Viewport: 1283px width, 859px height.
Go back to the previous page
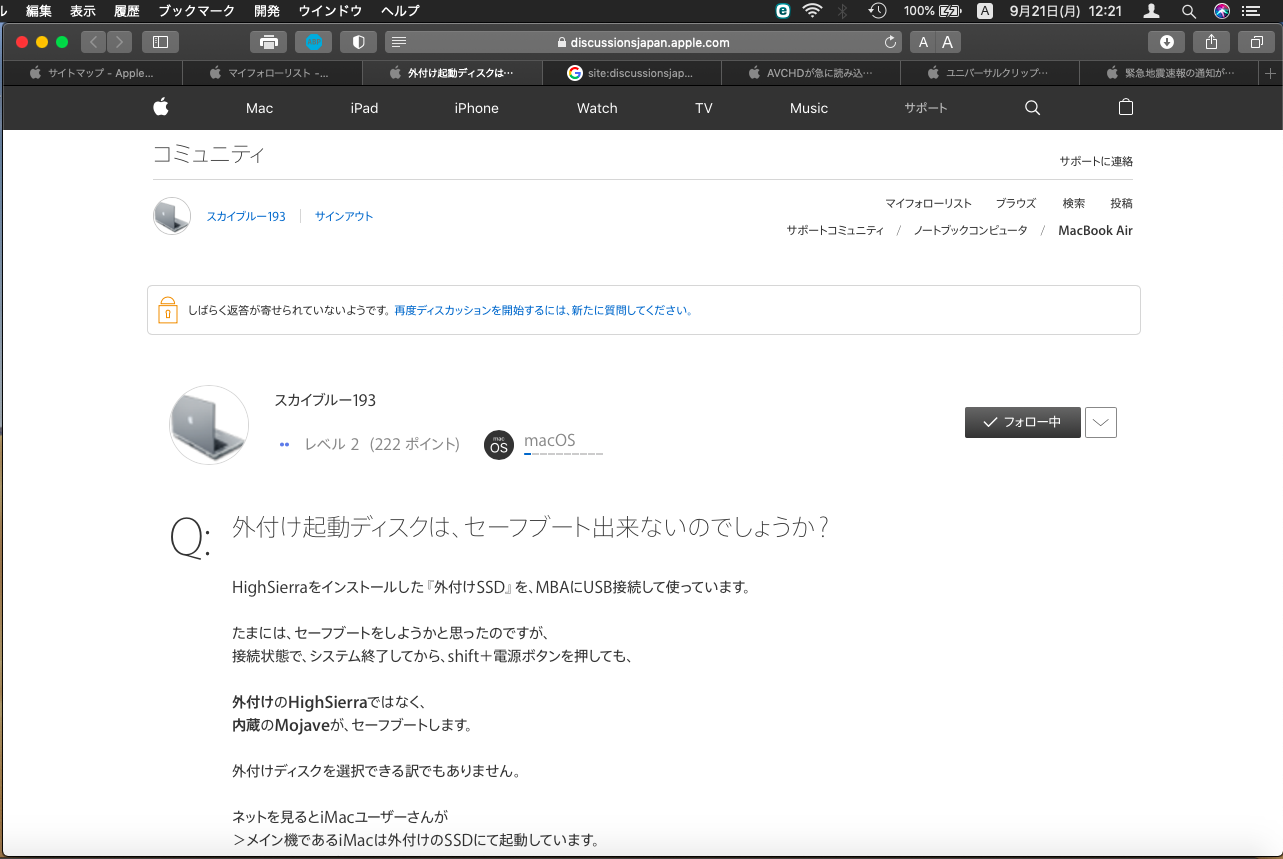[x=93, y=42]
